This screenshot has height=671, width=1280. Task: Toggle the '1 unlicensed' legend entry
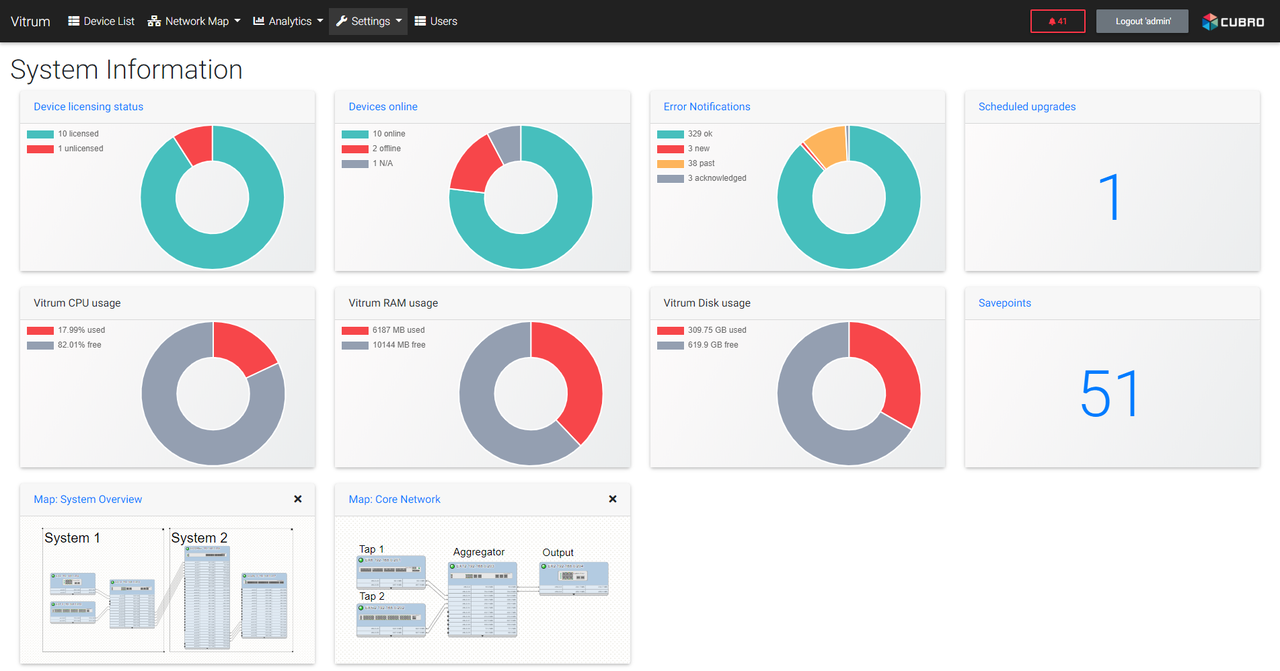click(65, 149)
